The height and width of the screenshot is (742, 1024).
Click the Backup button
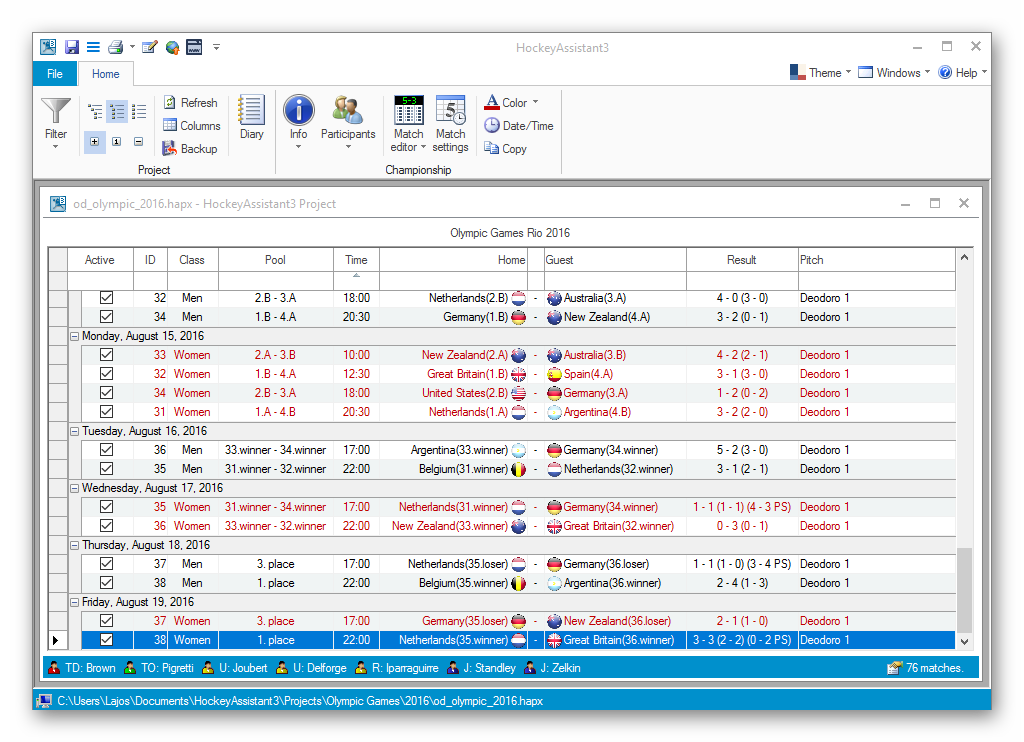tap(190, 148)
